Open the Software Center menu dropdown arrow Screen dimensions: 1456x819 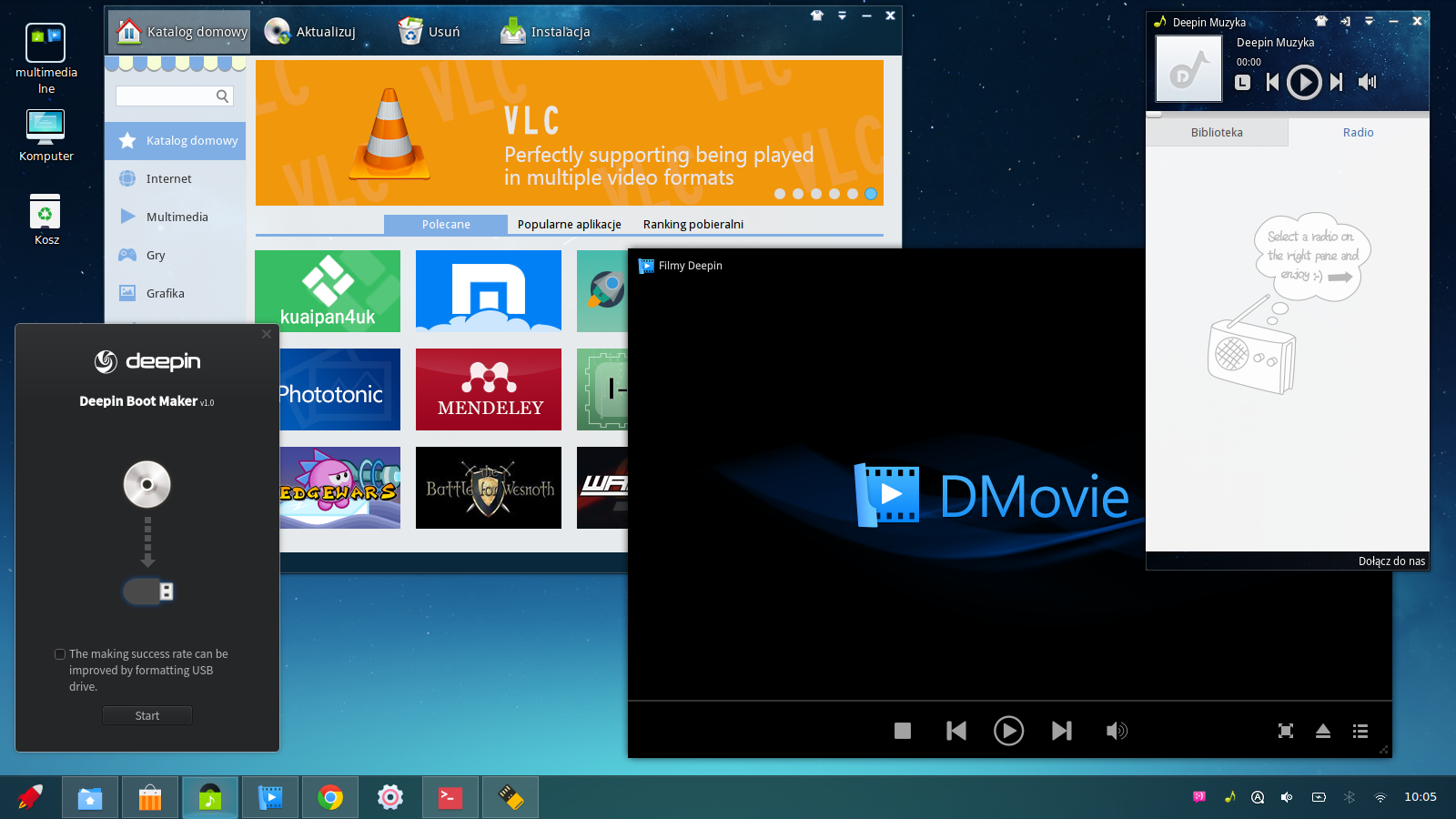pyautogui.click(x=842, y=15)
